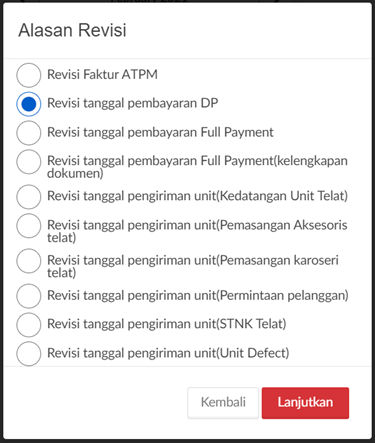Click label for pengiriman unit(Kedatangan Unit Telat)
The width and height of the screenshot is (375, 443).
[x=197, y=196]
